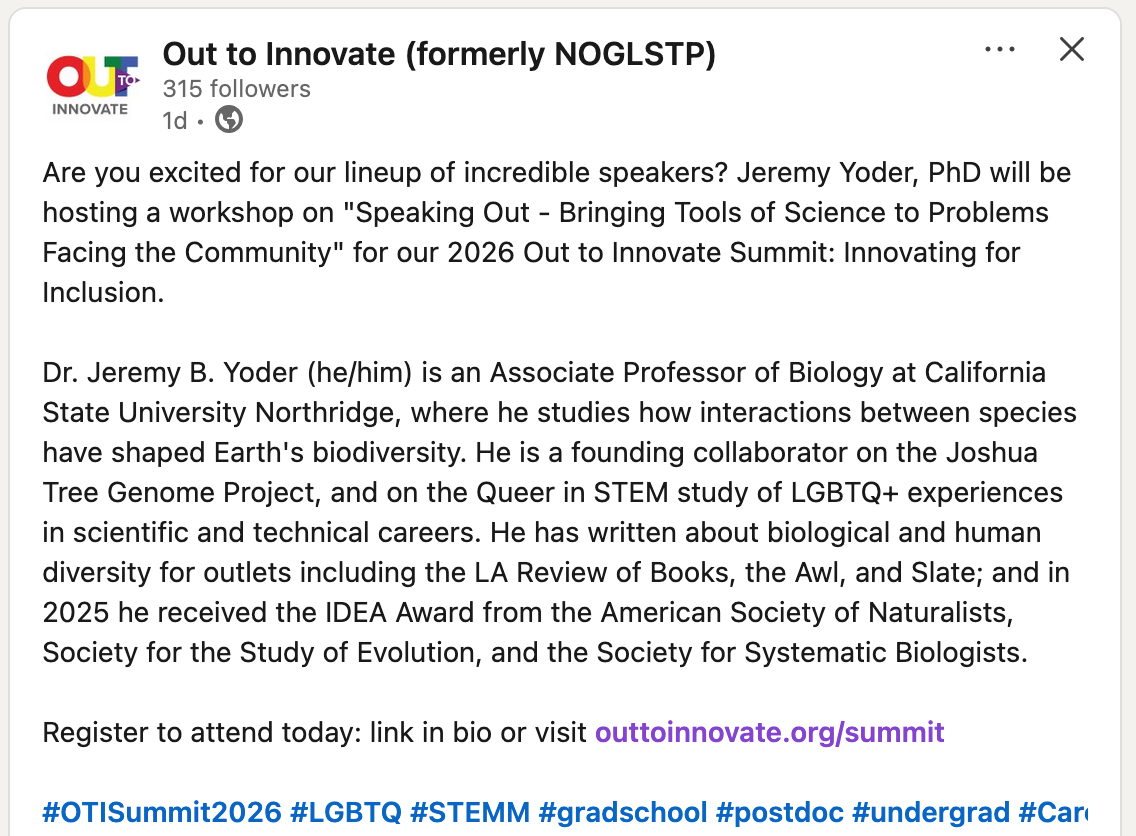Image resolution: width=1136 pixels, height=836 pixels.
Task: Click the Out to Innovate logo
Action: 92,85
